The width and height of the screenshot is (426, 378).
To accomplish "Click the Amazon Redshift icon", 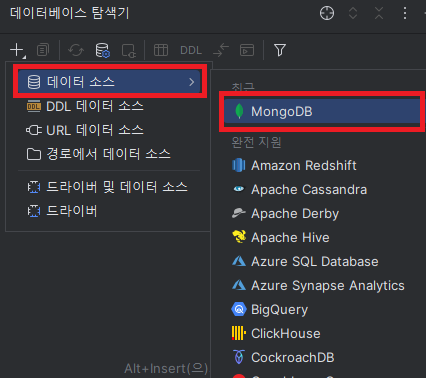I will (239, 165).
